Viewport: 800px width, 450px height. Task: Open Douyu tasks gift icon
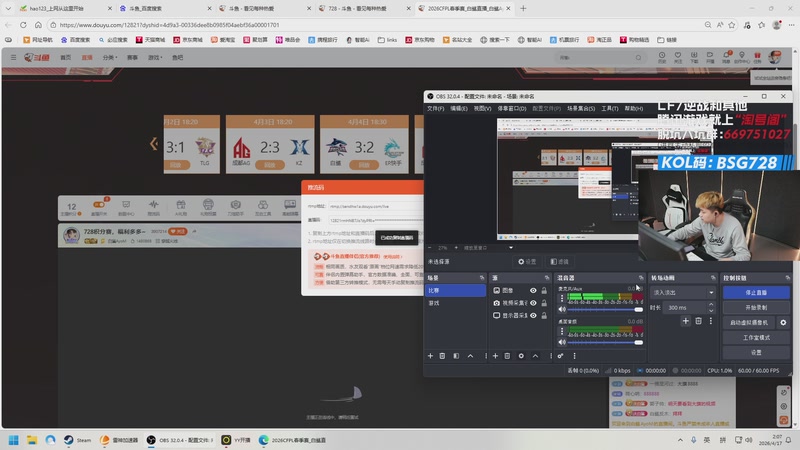tap(757, 57)
